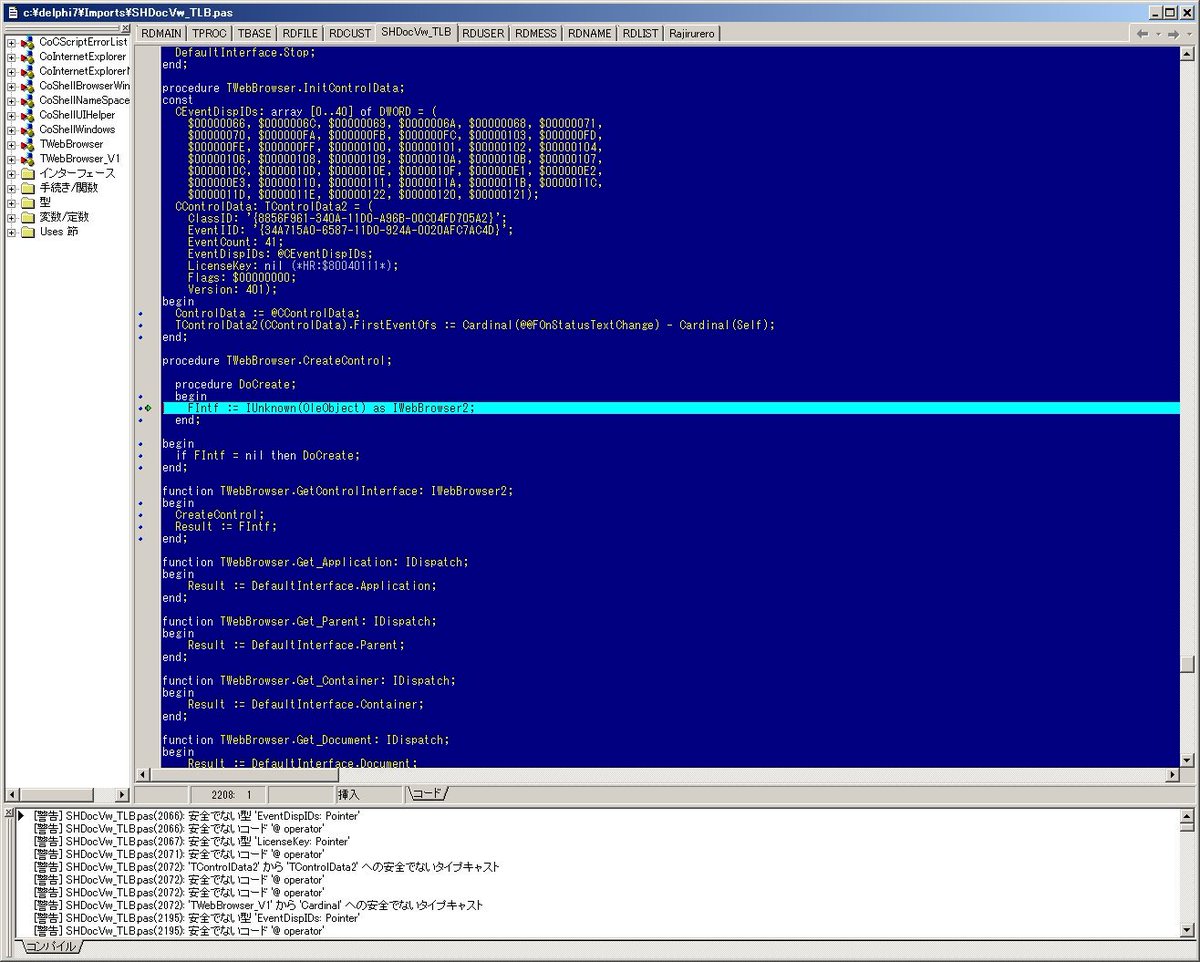Screen dimensions: 1200x962
Task: Expand the 変数/定数 folder node
Action: (x=11, y=217)
